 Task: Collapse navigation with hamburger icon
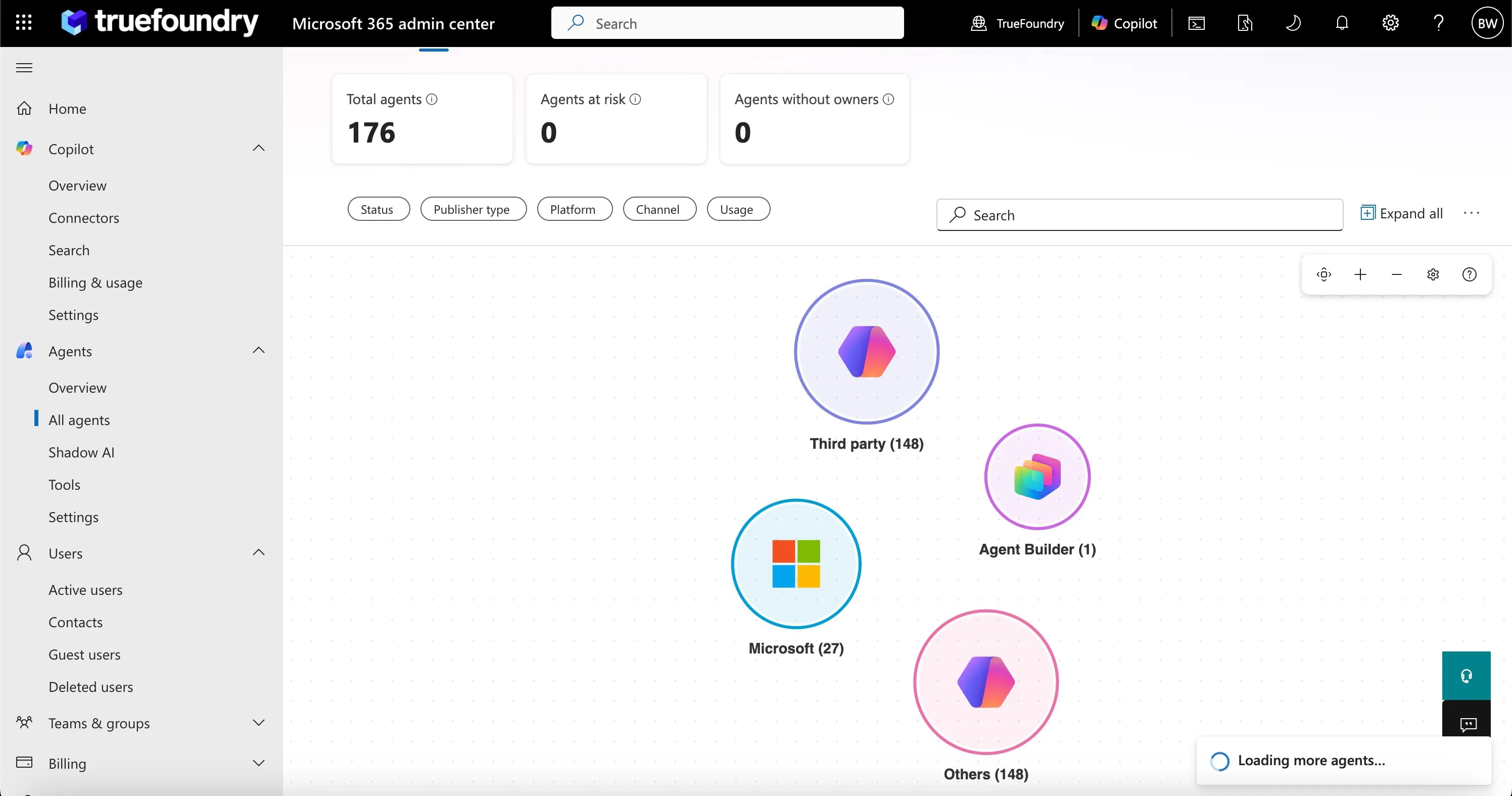(24, 68)
